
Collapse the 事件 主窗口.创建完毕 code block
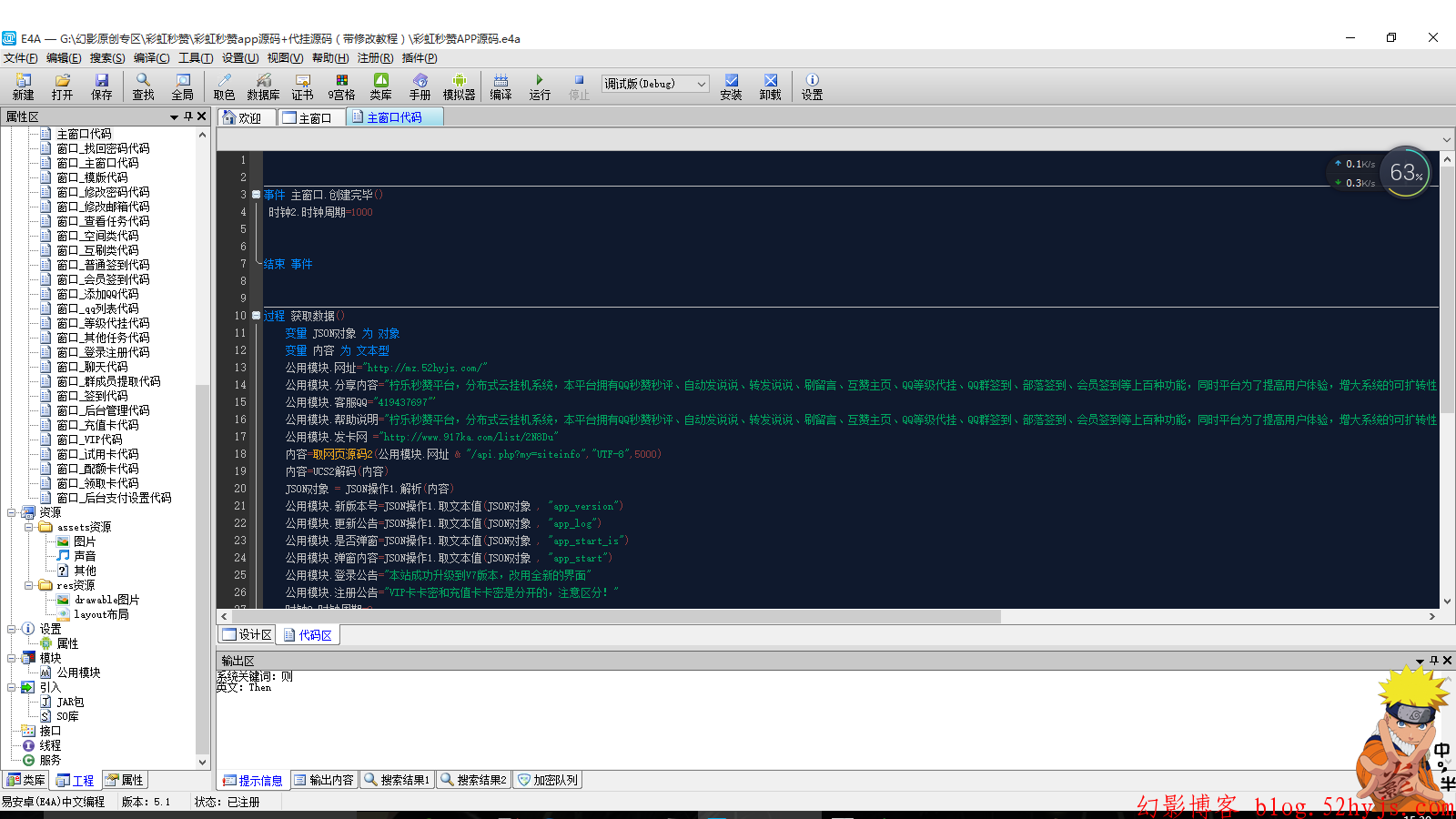[x=256, y=195]
